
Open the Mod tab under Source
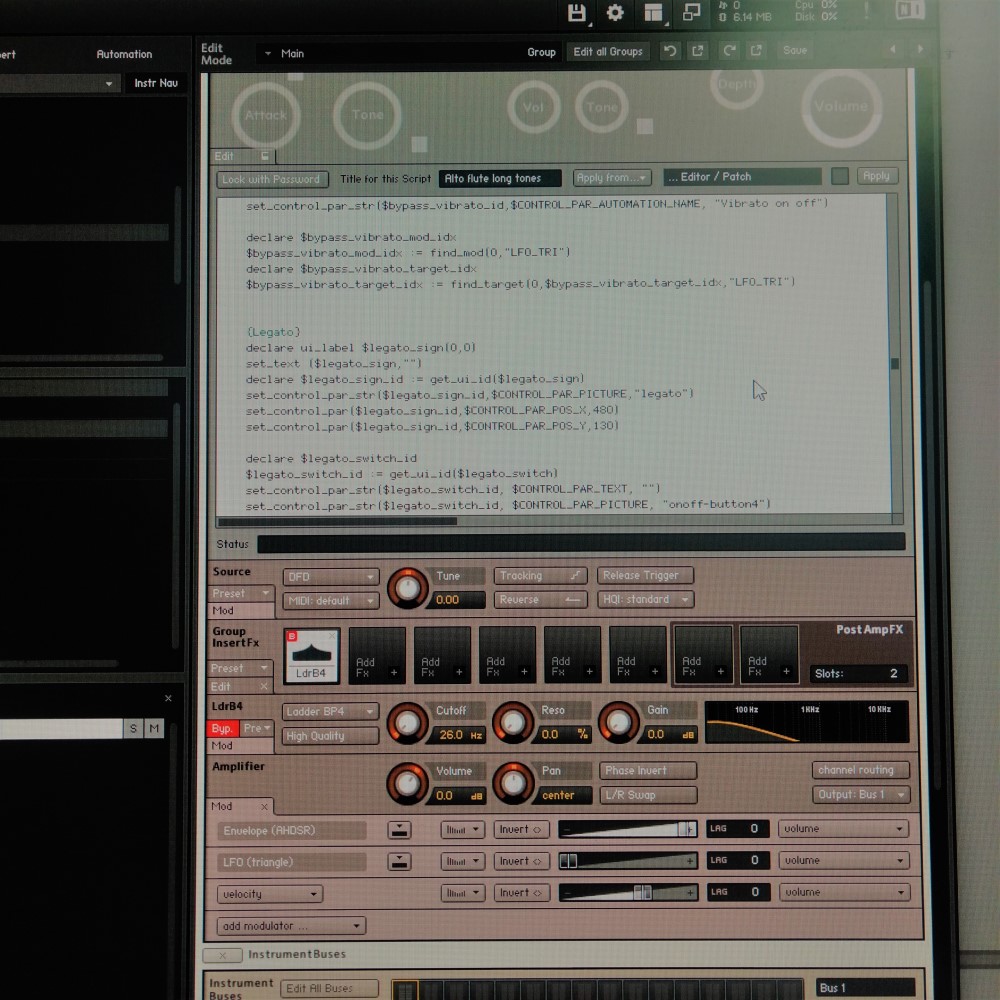click(223, 610)
